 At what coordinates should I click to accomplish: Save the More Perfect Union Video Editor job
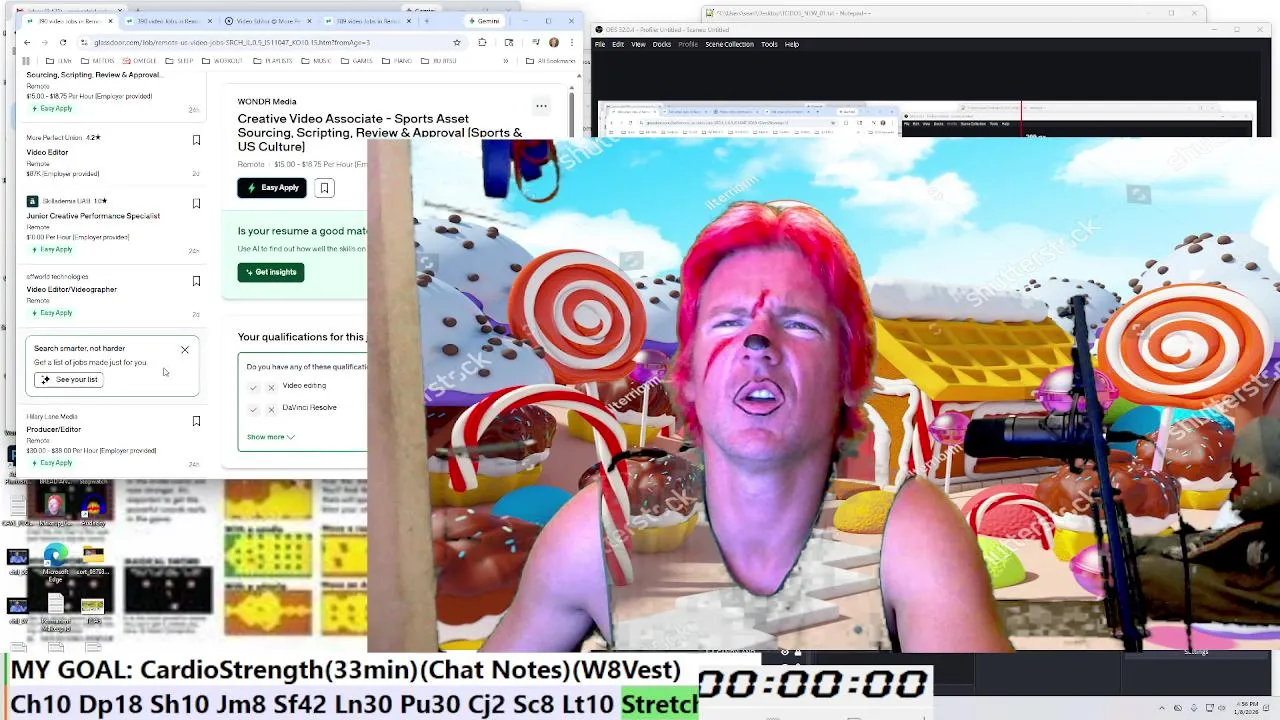[196, 140]
